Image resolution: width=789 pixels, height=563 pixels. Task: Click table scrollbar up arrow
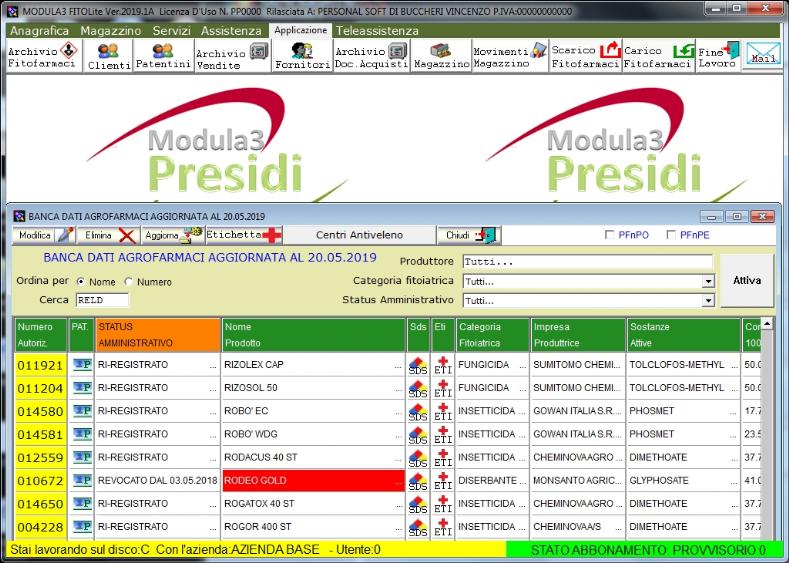coord(767,324)
